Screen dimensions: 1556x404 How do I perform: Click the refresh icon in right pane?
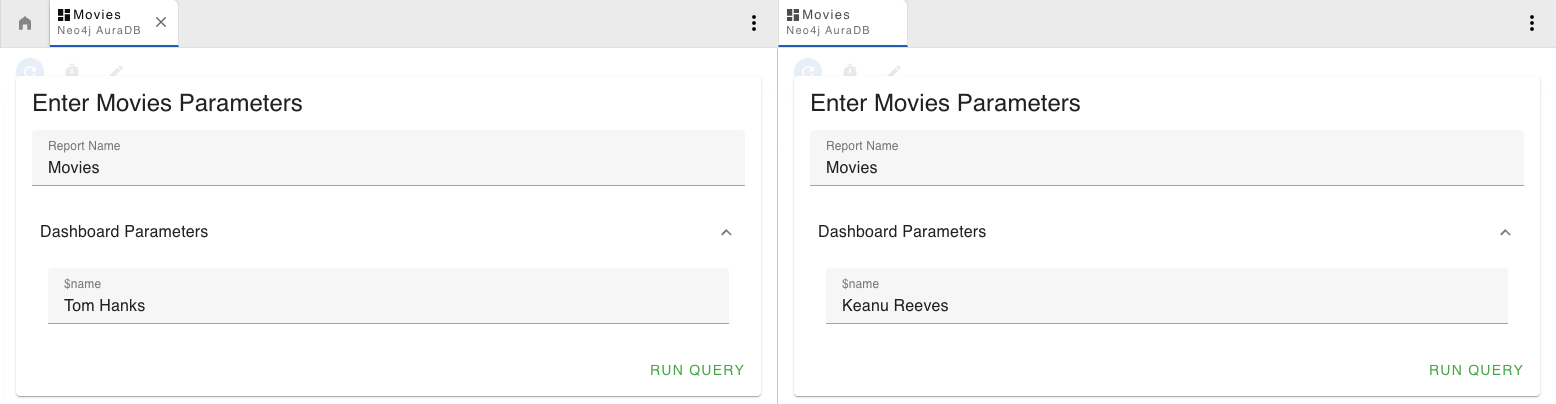[808, 71]
